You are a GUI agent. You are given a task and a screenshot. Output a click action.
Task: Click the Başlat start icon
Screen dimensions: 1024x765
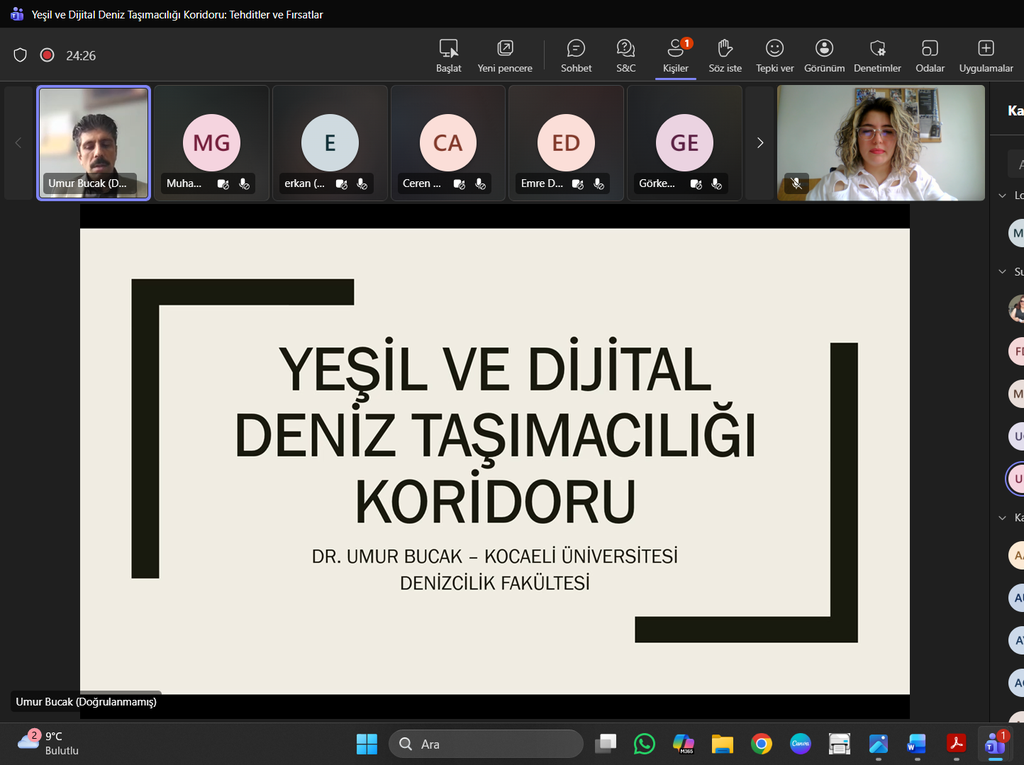(x=449, y=55)
